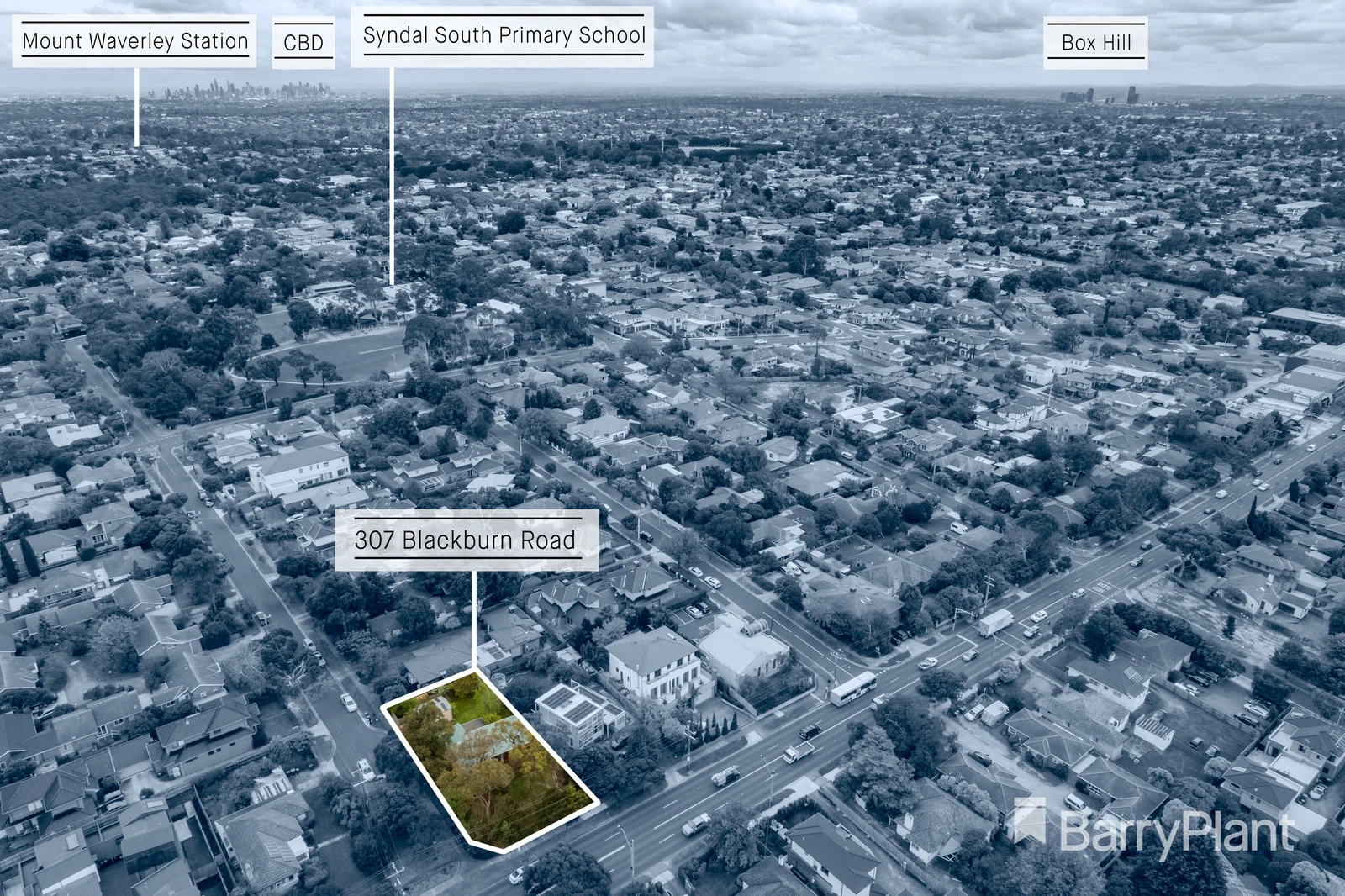This screenshot has width=1345, height=896.
Task: Click the white truck near the intersection
Action: 995,623
